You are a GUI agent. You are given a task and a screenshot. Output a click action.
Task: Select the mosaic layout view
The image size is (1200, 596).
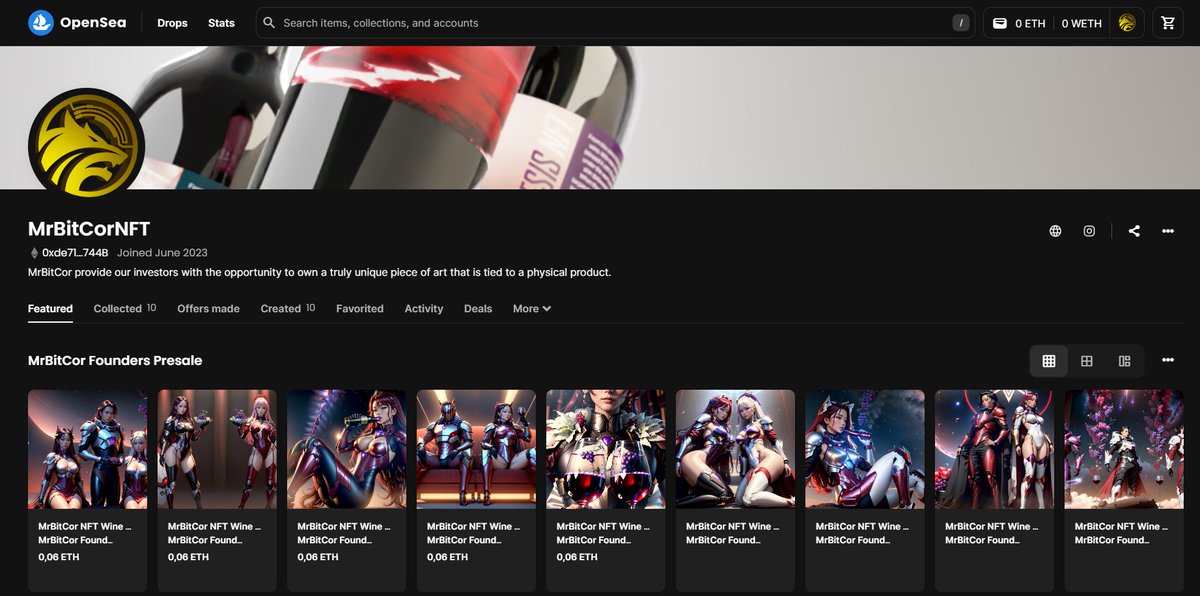click(1125, 361)
